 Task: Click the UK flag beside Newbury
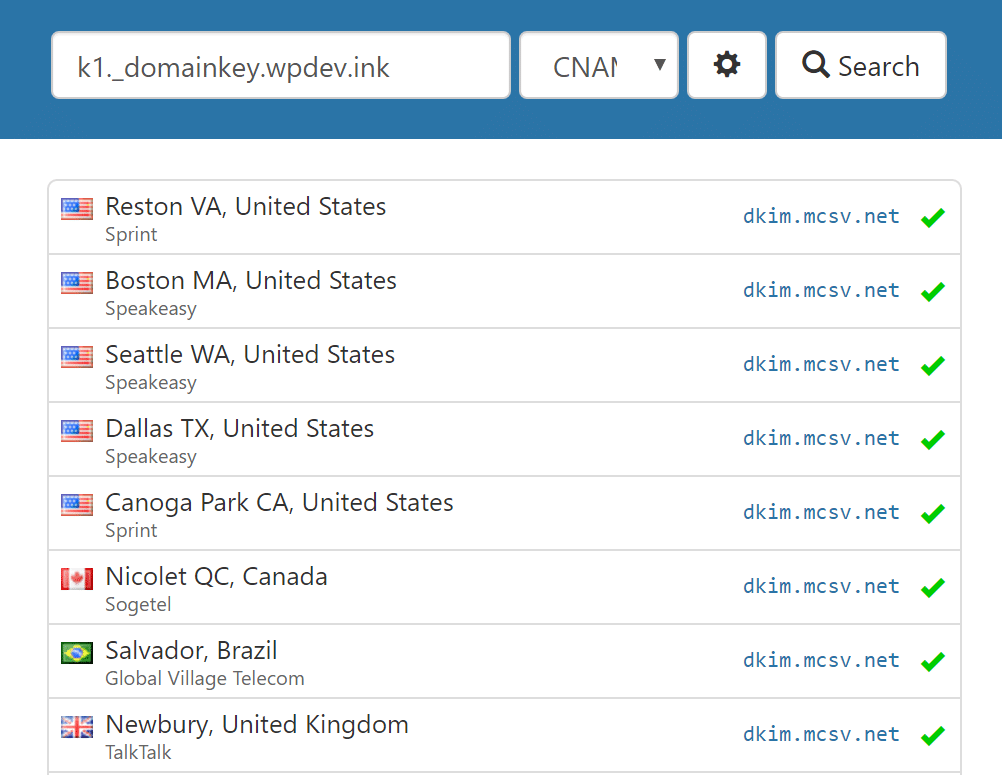pyautogui.click(x=77, y=726)
